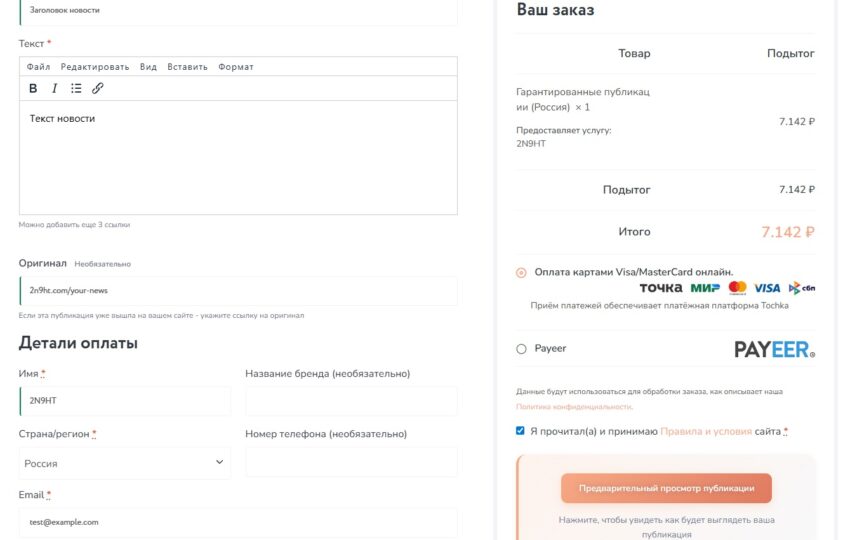Open the Формат menu in editor
The image size is (850, 540).
236,67
